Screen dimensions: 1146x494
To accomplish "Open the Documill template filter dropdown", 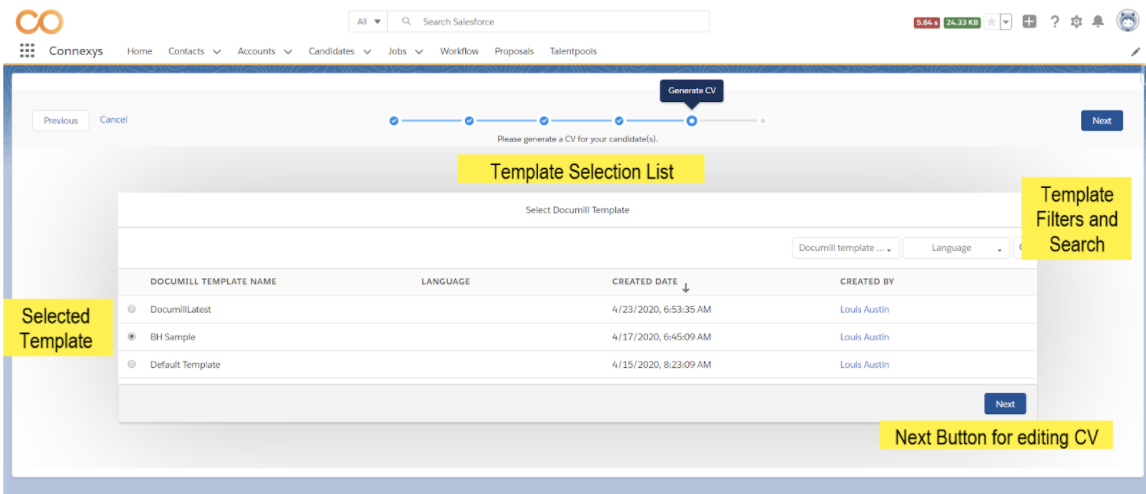I will tap(846, 248).
